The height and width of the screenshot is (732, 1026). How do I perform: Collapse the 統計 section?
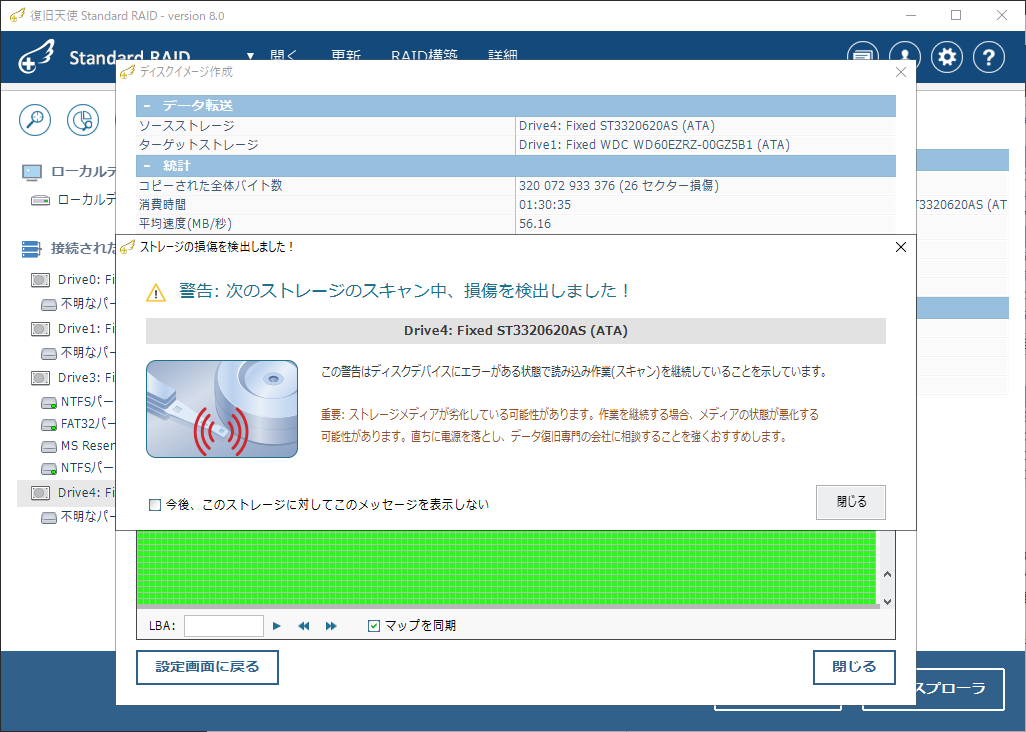[x=147, y=166]
